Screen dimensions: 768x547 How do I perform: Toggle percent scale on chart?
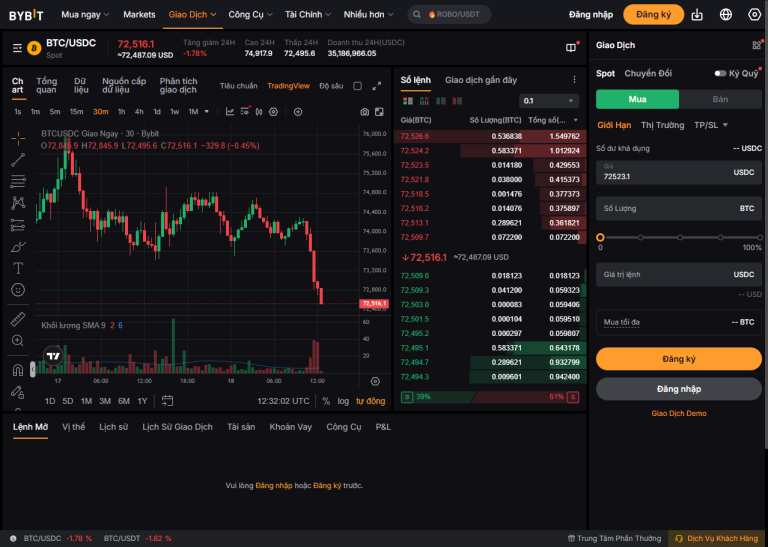tap(326, 401)
